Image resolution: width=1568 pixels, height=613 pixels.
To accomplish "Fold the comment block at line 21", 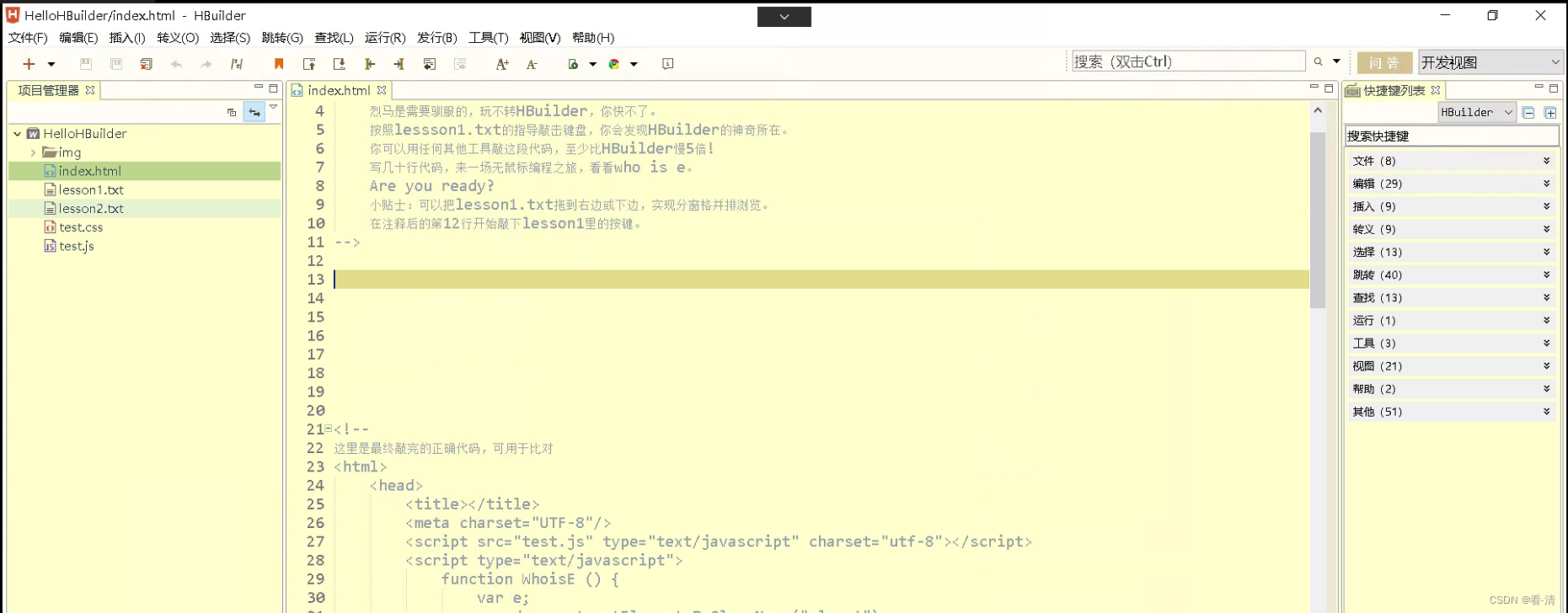I will pyautogui.click(x=329, y=429).
